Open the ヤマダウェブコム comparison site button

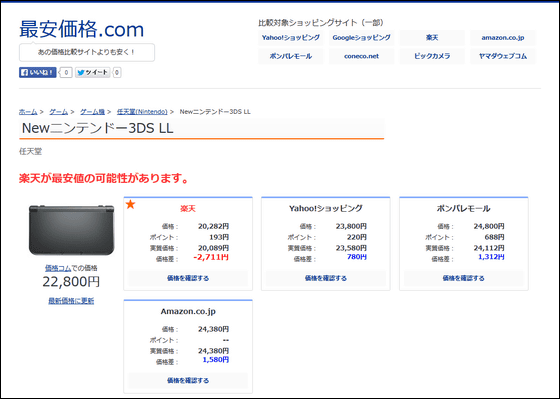[x=503, y=56]
